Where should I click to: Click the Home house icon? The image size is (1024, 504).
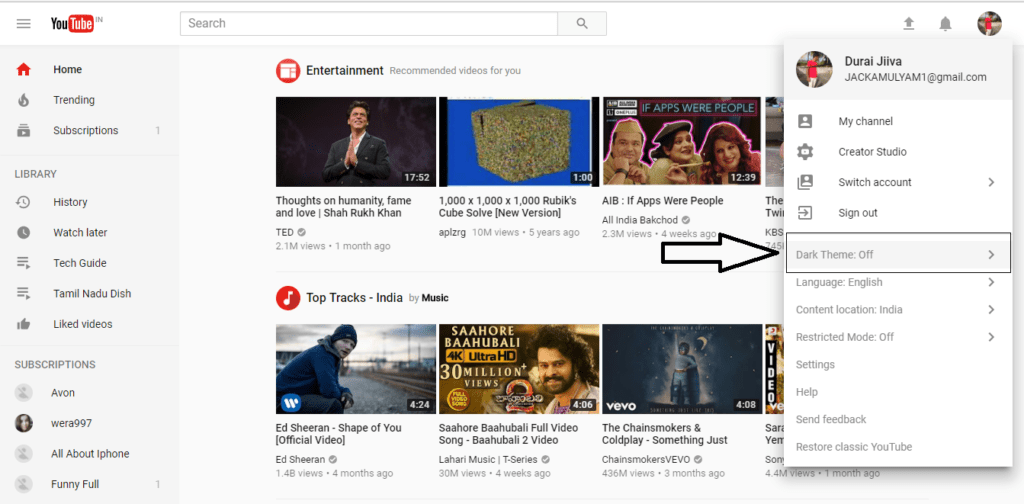(24, 69)
